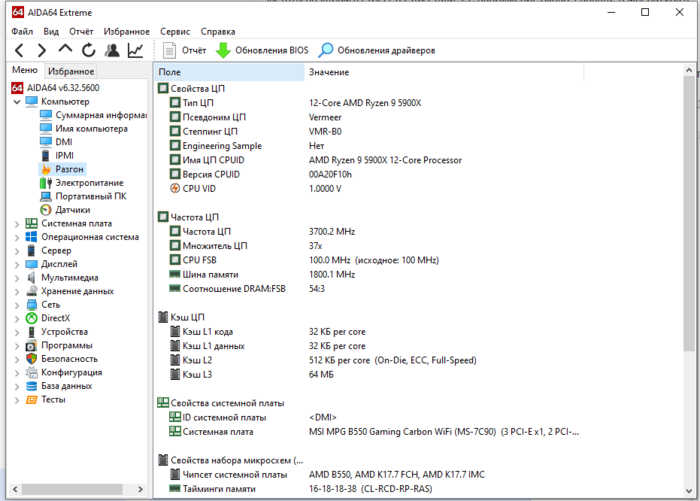Go up one level with the up arrow icon
The image size is (700, 501).
click(65, 50)
